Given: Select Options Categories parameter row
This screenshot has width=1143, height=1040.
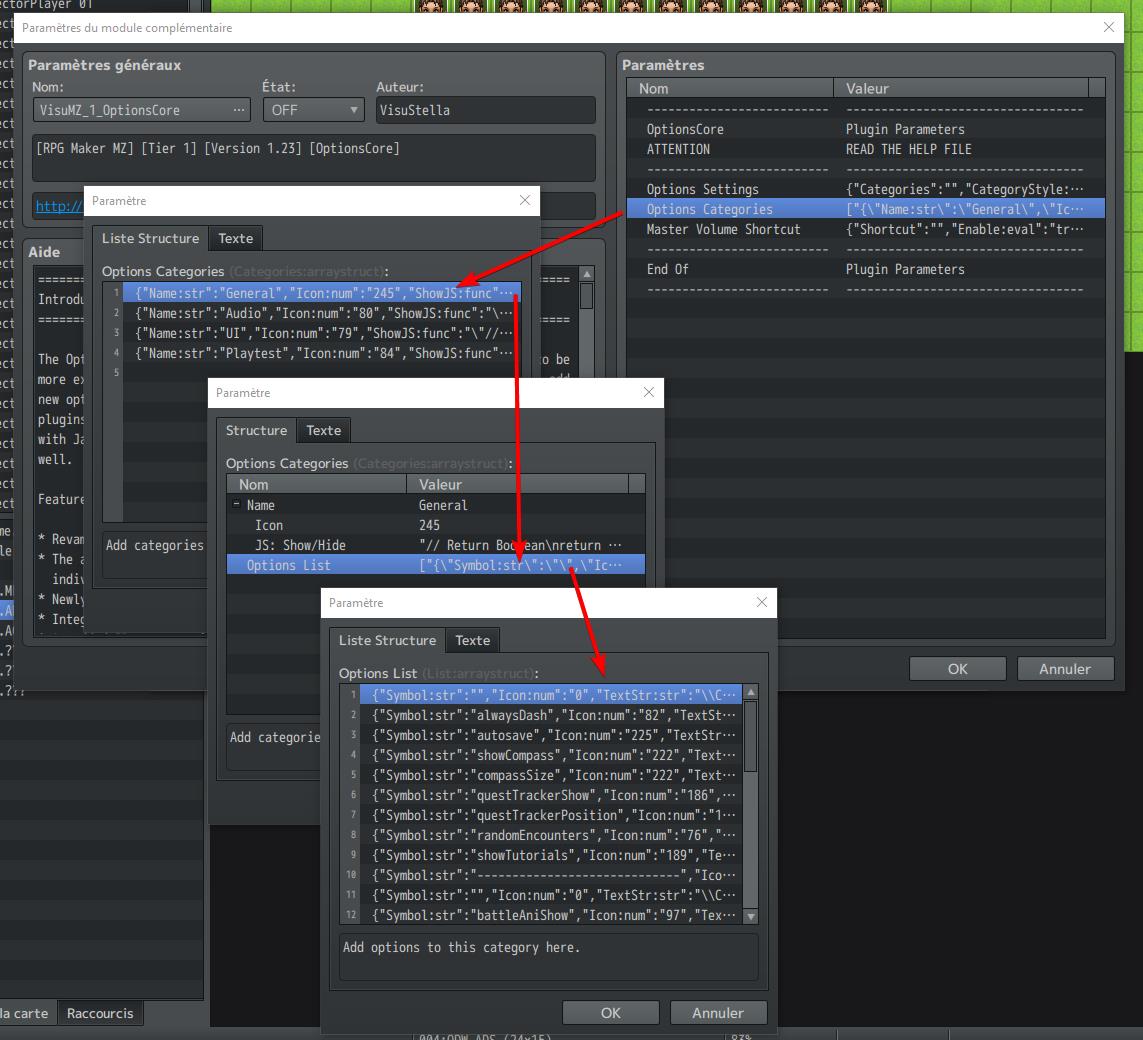Looking at the screenshot, I should pyautogui.click(x=865, y=209).
